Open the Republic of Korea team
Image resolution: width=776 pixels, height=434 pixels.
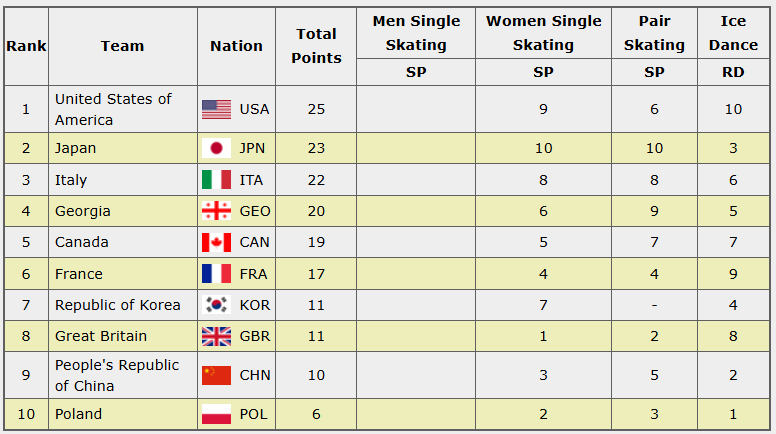(117, 305)
